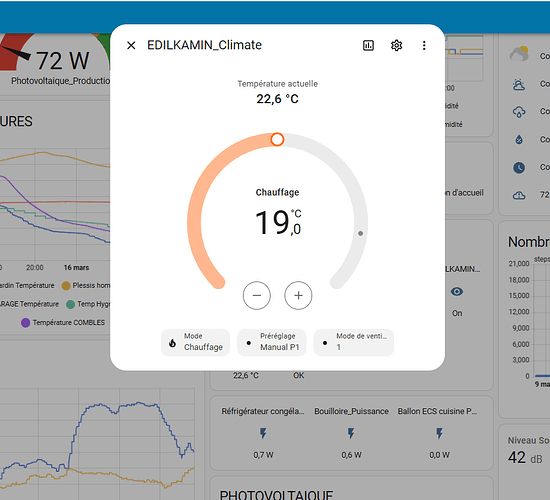Click the OK status text below dialog
This screenshot has height=500, width=550.
coord(299,375)
